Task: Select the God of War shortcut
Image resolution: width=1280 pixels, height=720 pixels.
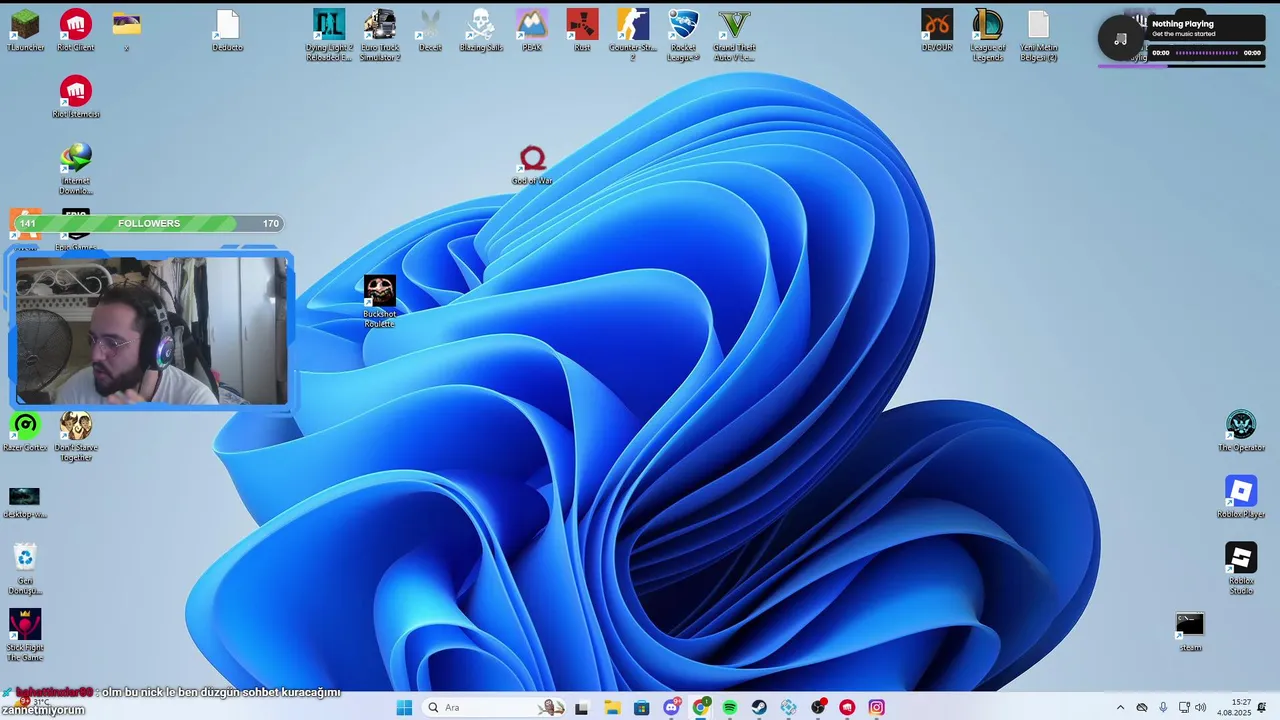Action: 532,165
